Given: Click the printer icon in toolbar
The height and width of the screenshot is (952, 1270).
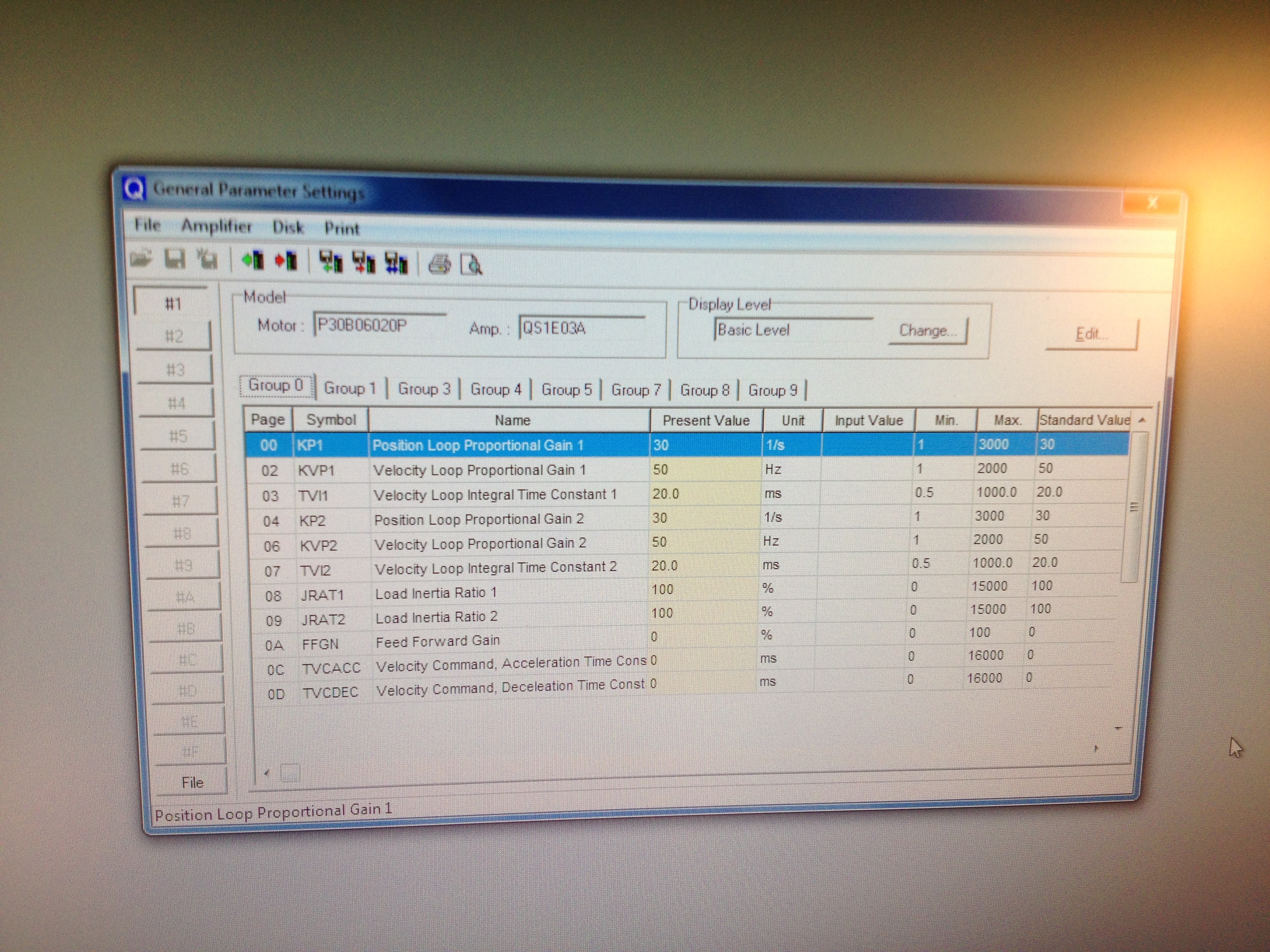Looking at the screenshot, I should [440, 264].
